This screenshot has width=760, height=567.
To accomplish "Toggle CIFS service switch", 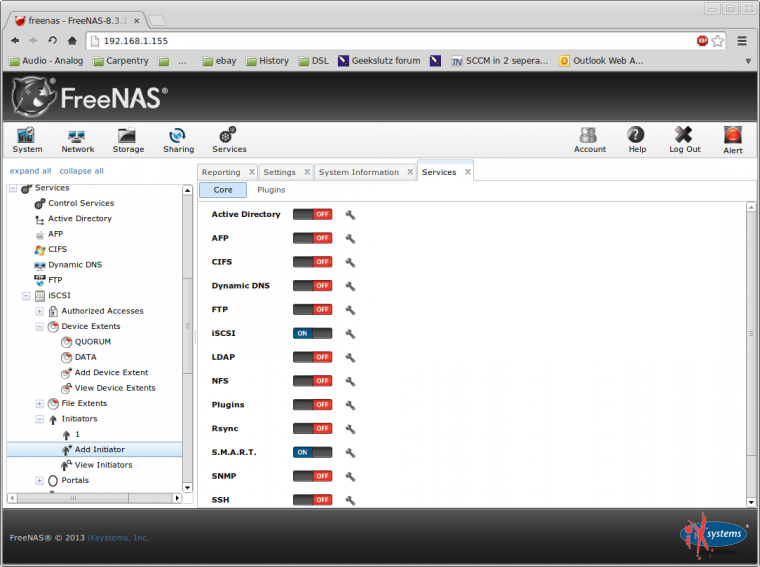I will click(313, 262).
